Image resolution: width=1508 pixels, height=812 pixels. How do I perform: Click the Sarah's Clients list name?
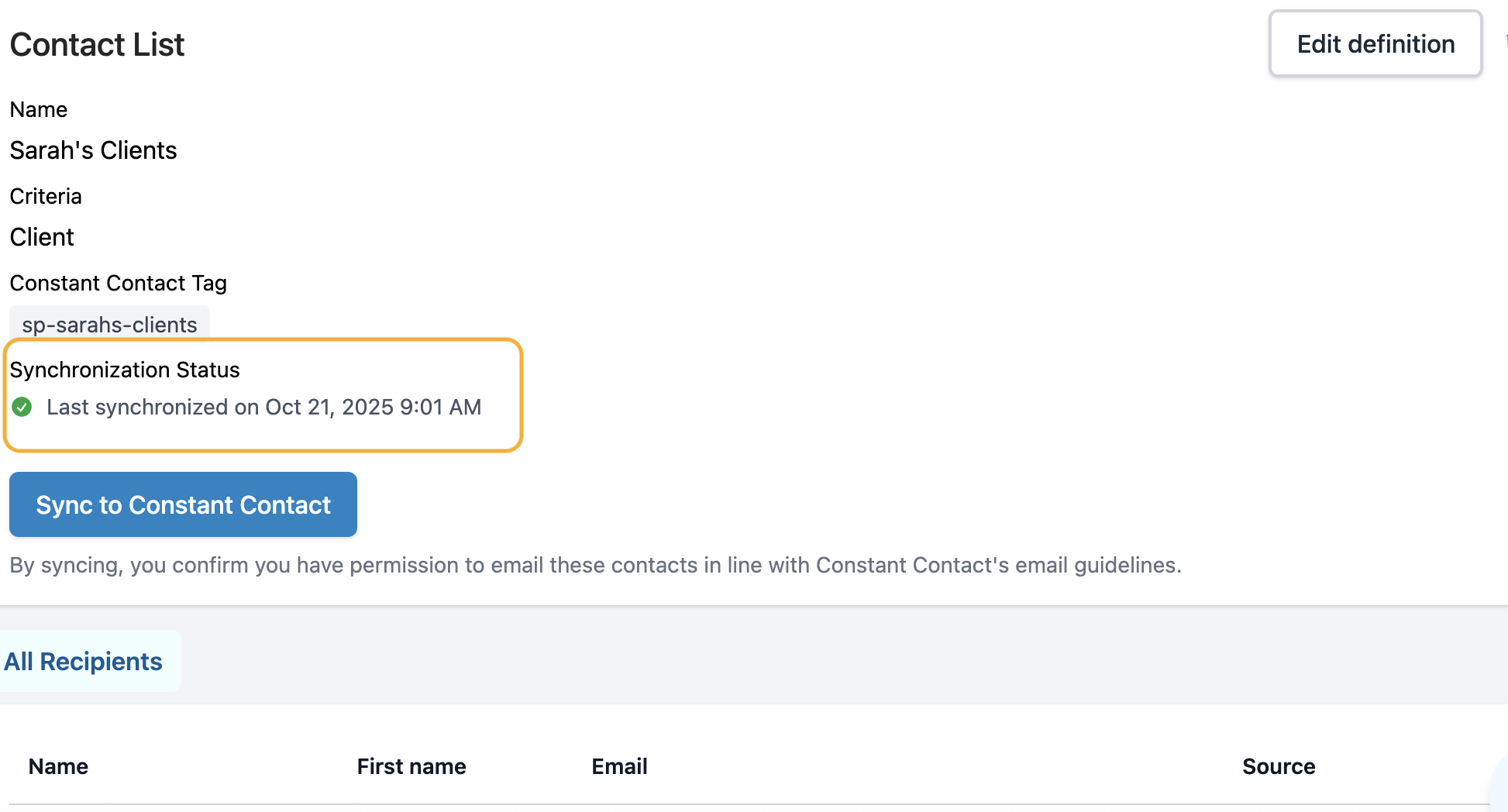pos(93,150)
